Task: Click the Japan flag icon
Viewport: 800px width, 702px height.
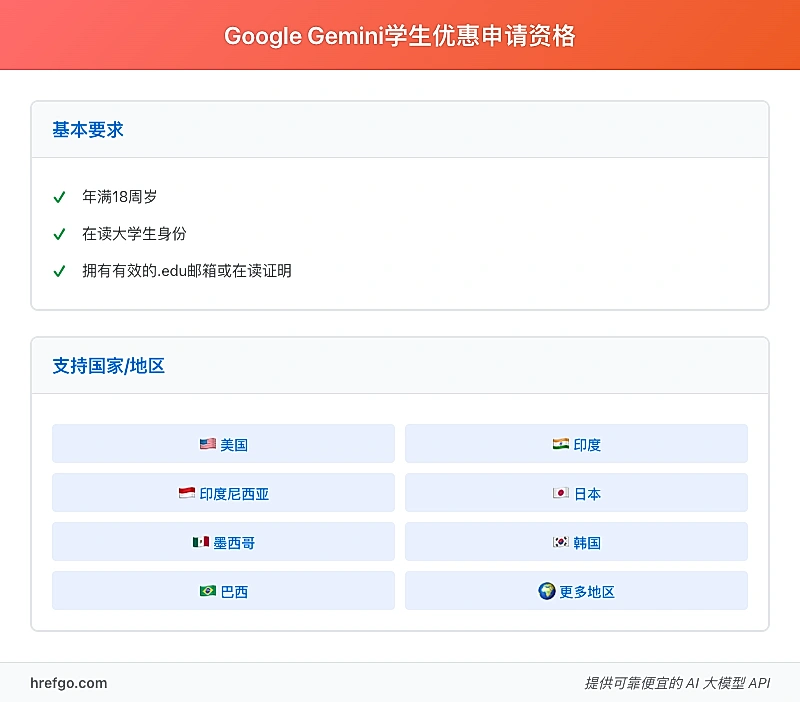Action: tap(561, 493)
